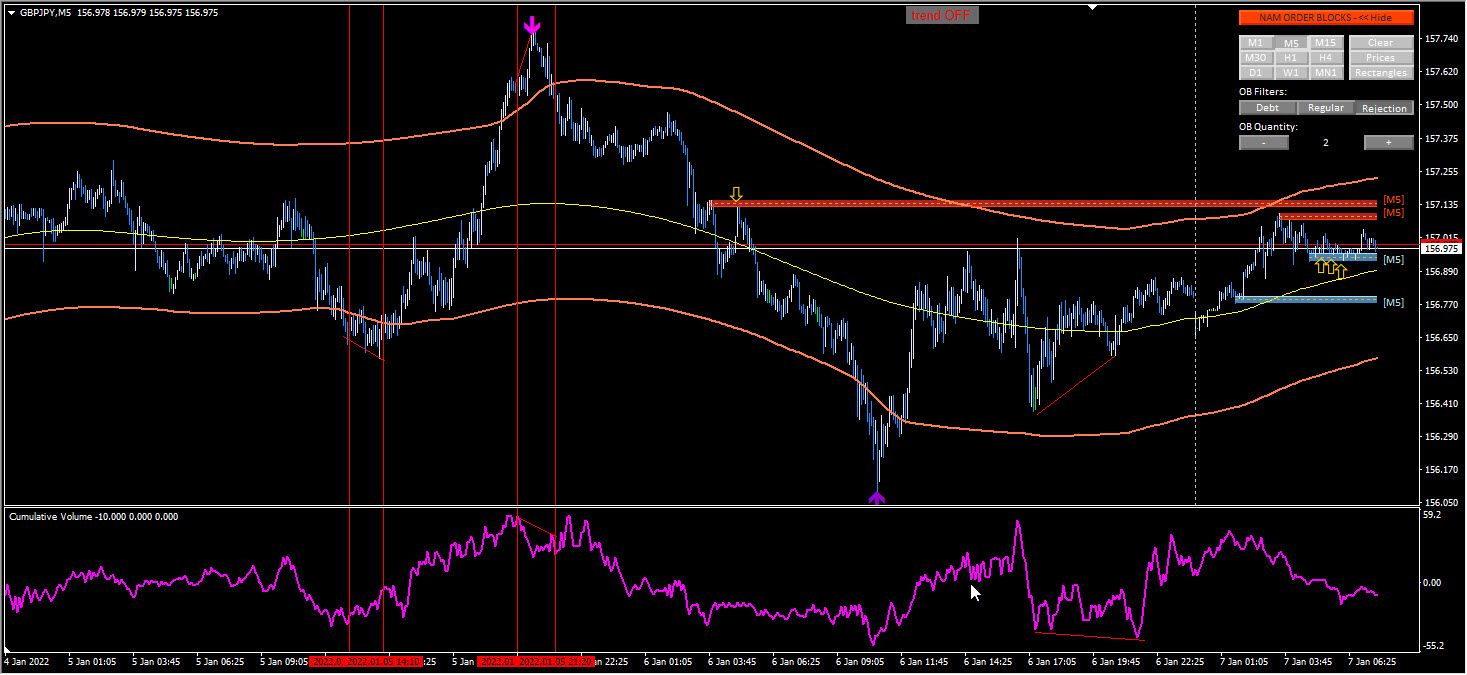Select the long upper red order block rectangle
1467x675 pixels.
click(1043, 204)
